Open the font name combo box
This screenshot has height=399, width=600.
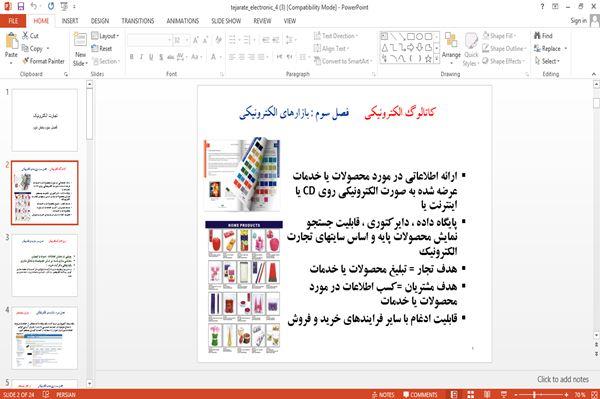coord(149,40)
